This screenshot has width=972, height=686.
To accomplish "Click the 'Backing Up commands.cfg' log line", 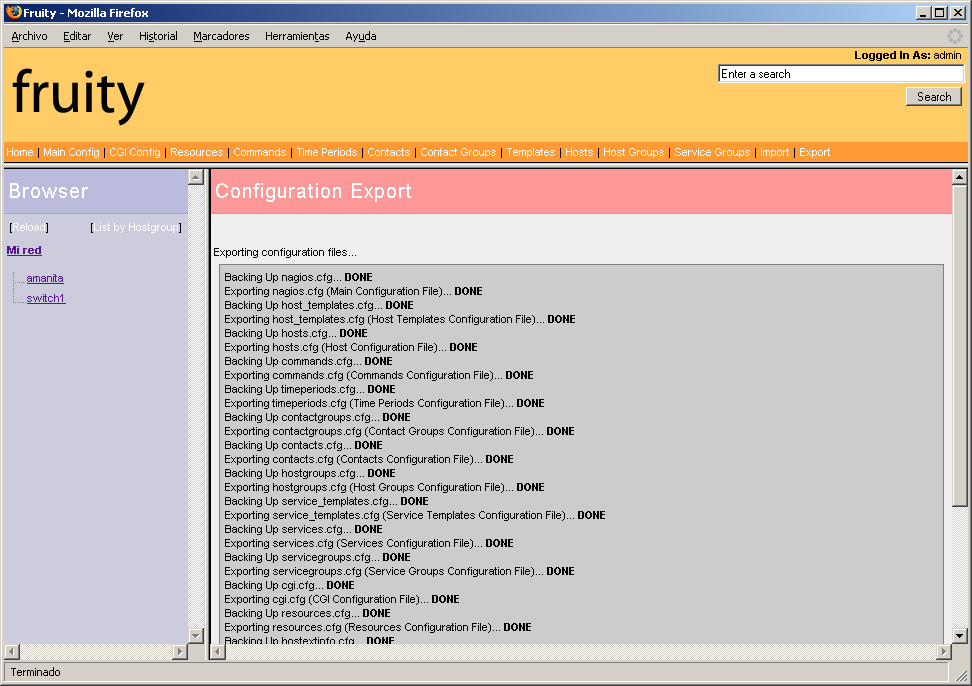I will point(308,361).
